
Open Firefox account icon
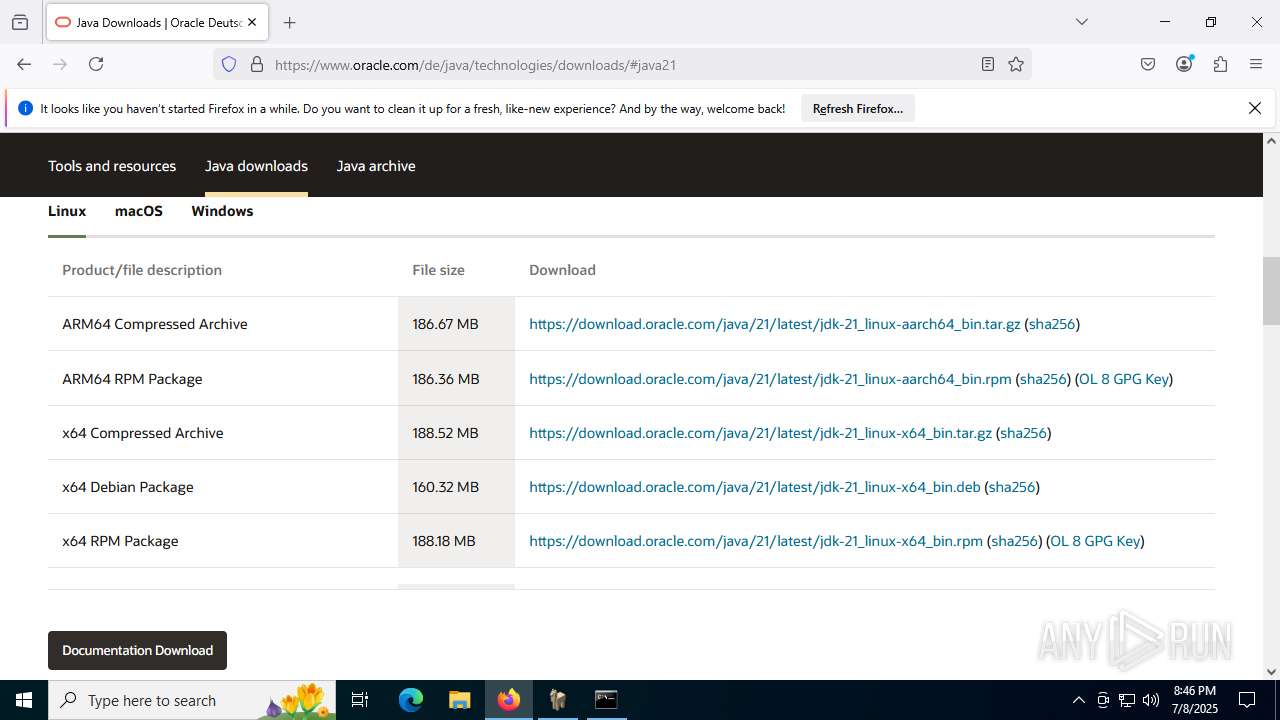(1184, 64)
